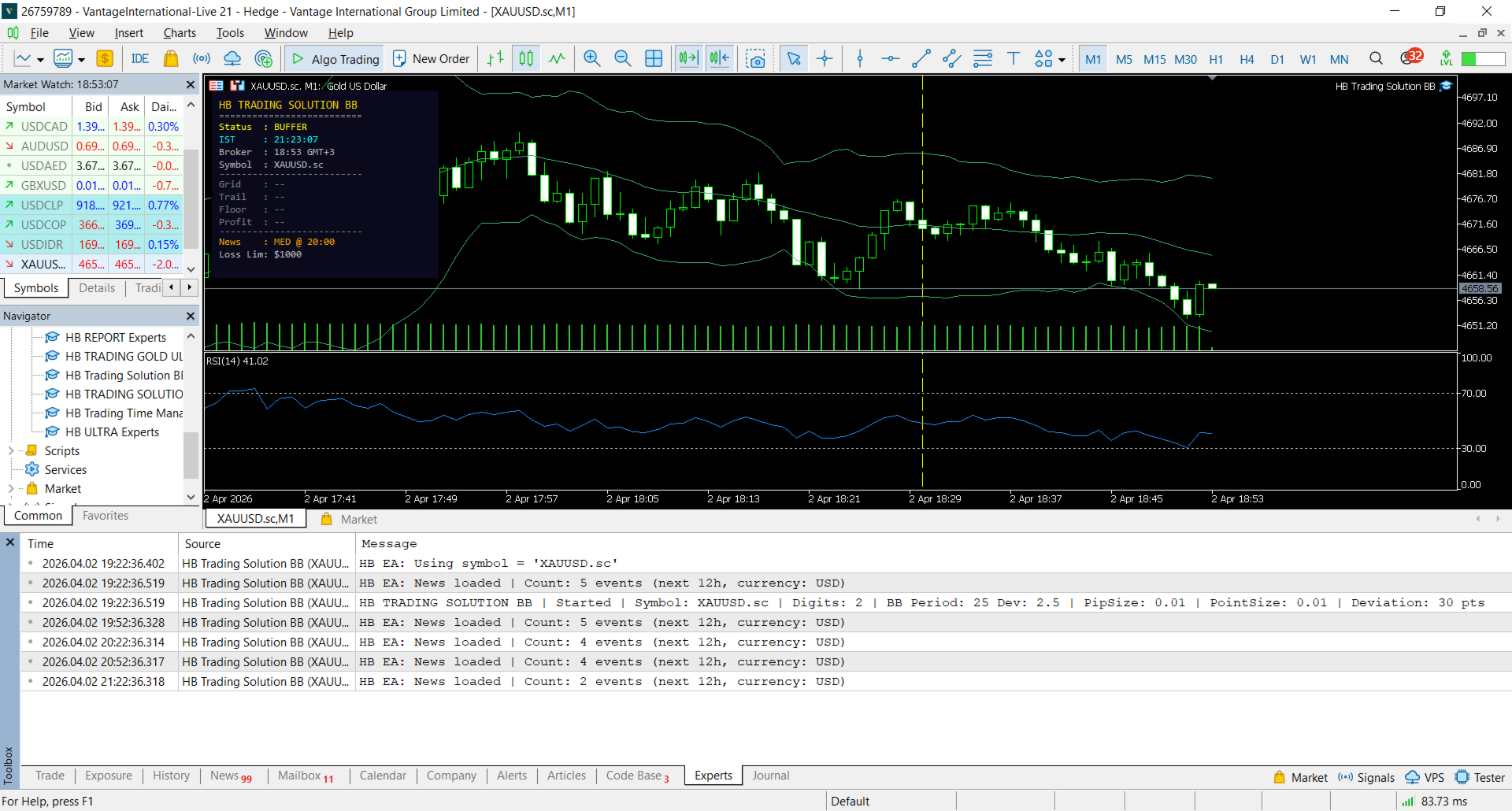The width and height of the screenshot is (1512, 811).
Task: Click the New Order button
Action: (432, 59)
